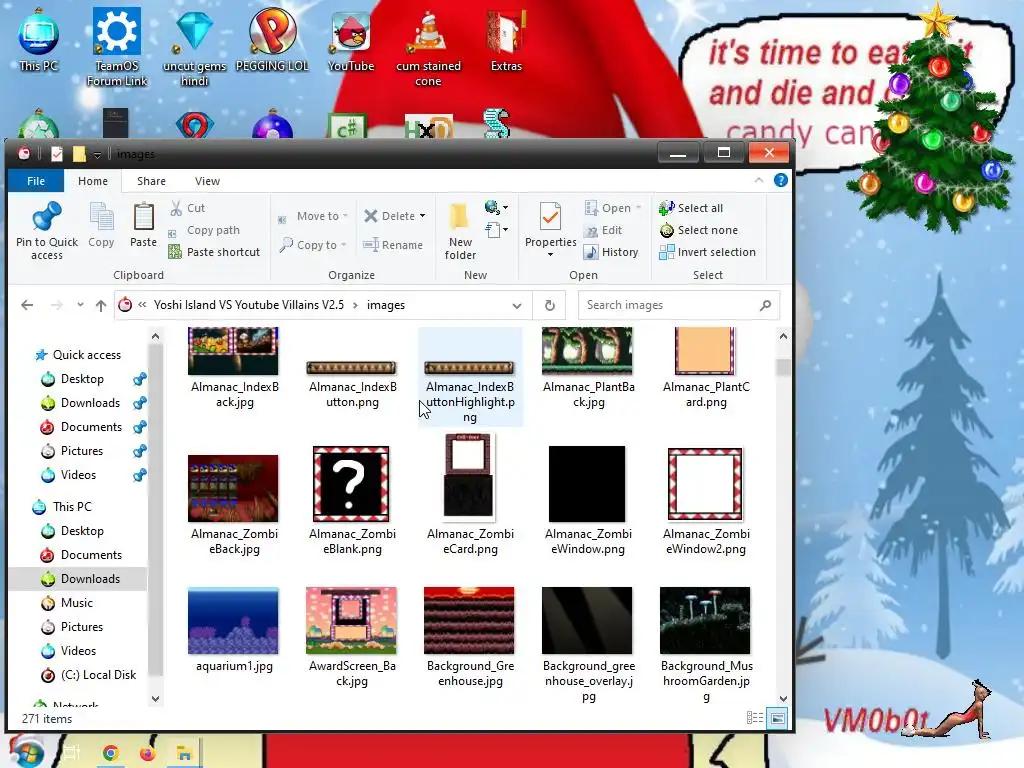Click file list scroll down arrow
Screen dimensions: 1024x768
pos(783,698)
